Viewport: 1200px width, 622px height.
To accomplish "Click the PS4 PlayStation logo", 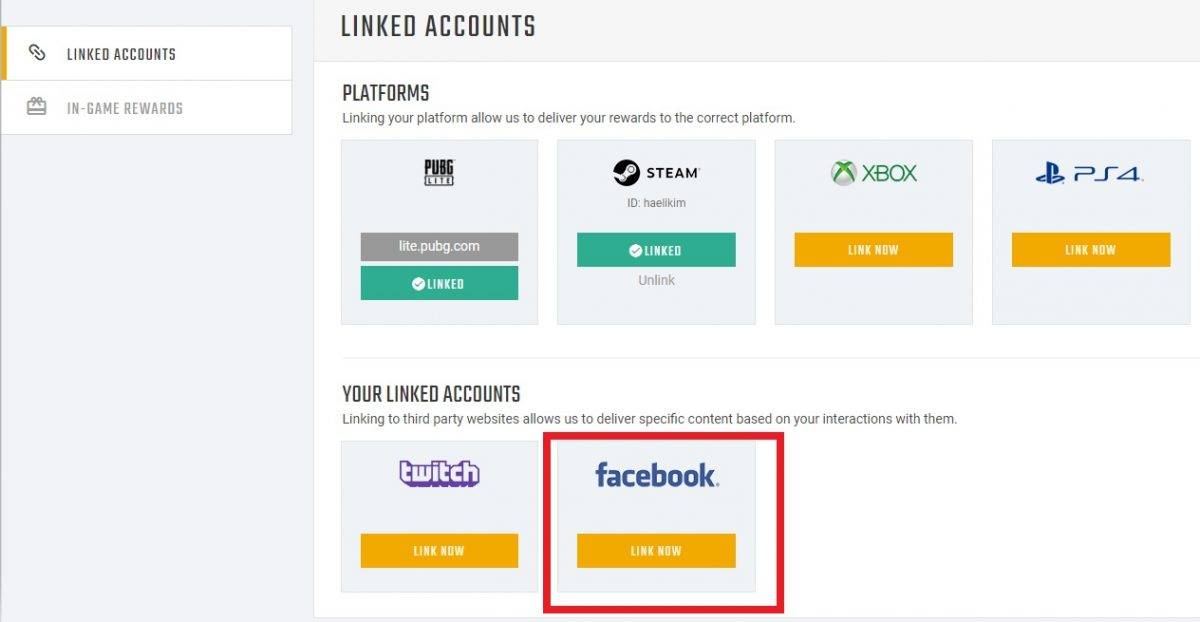I will (1089, 174).
